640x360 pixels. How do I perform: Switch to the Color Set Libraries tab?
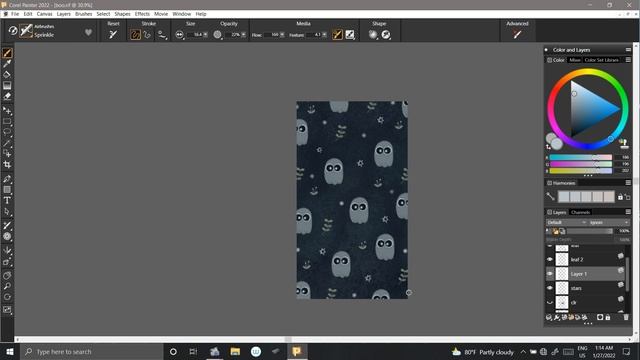point(602,60)
